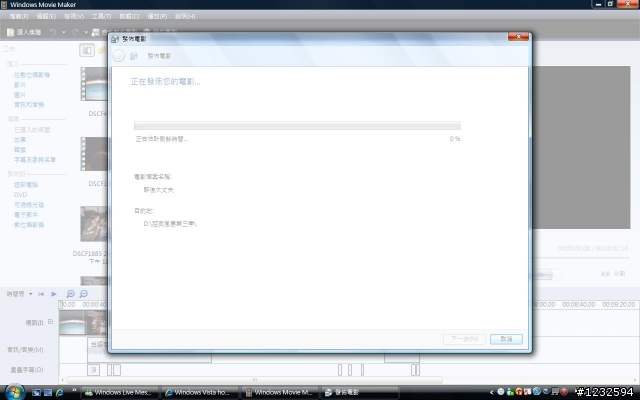Viewport: 640px width, 400px height.
Task: Select the DSCF1885 clip thumbnail
Action: pyautogui.click(x=94, y=224)
